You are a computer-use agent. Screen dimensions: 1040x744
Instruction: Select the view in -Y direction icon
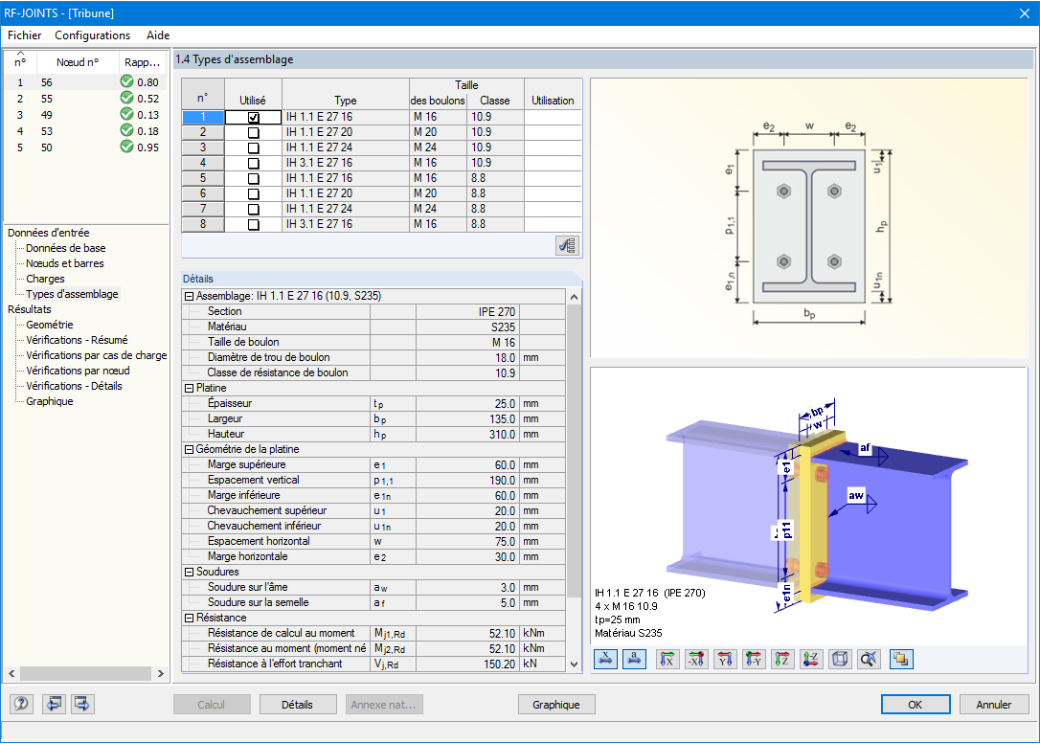tap(754, 659)
